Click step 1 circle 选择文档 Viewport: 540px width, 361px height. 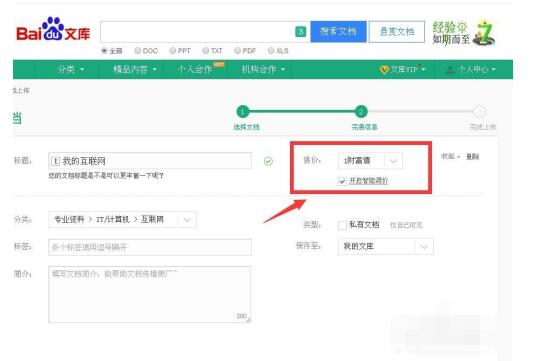pos(243,112)
